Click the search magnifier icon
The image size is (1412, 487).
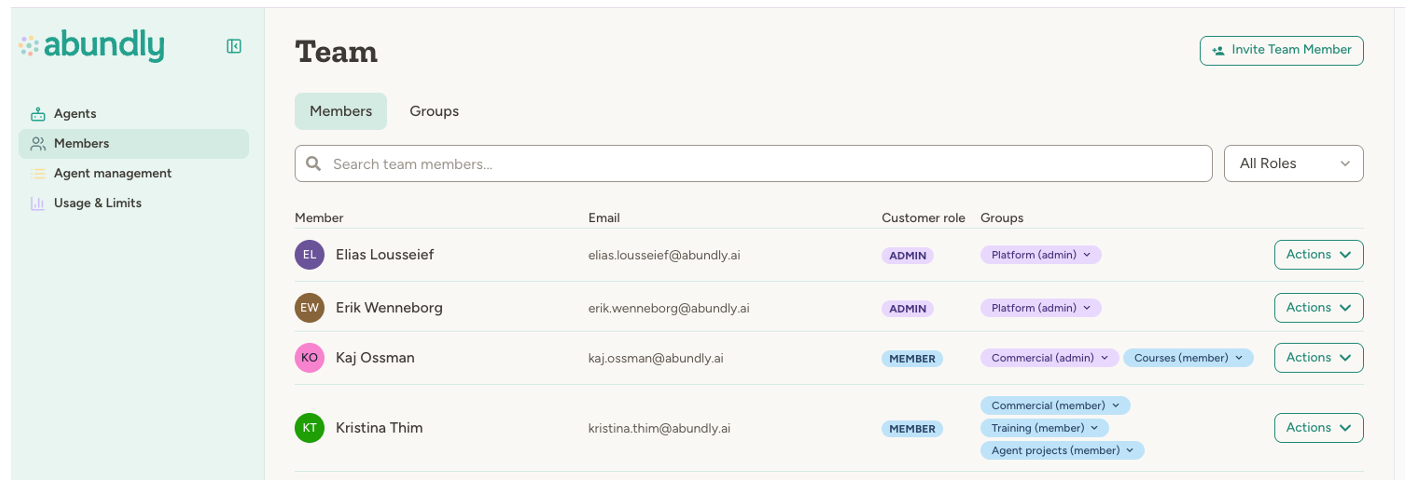(313, 163)
